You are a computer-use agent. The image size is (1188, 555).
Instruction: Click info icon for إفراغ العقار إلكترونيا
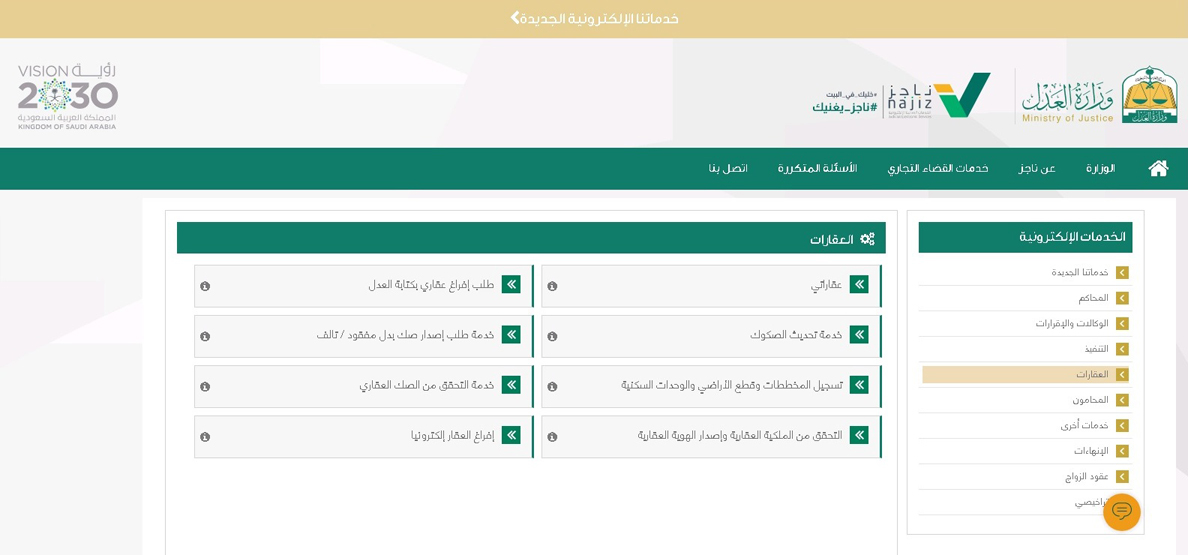click(205, 437)
